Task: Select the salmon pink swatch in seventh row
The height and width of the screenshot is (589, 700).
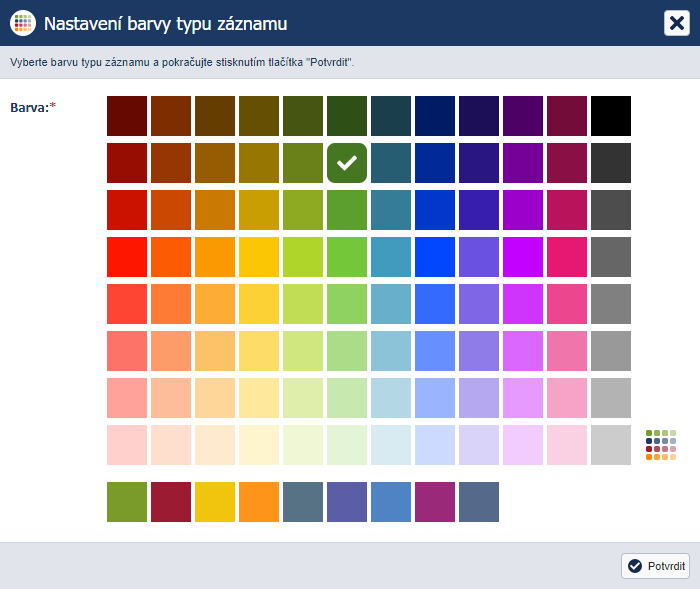Action: pos(127,398)
